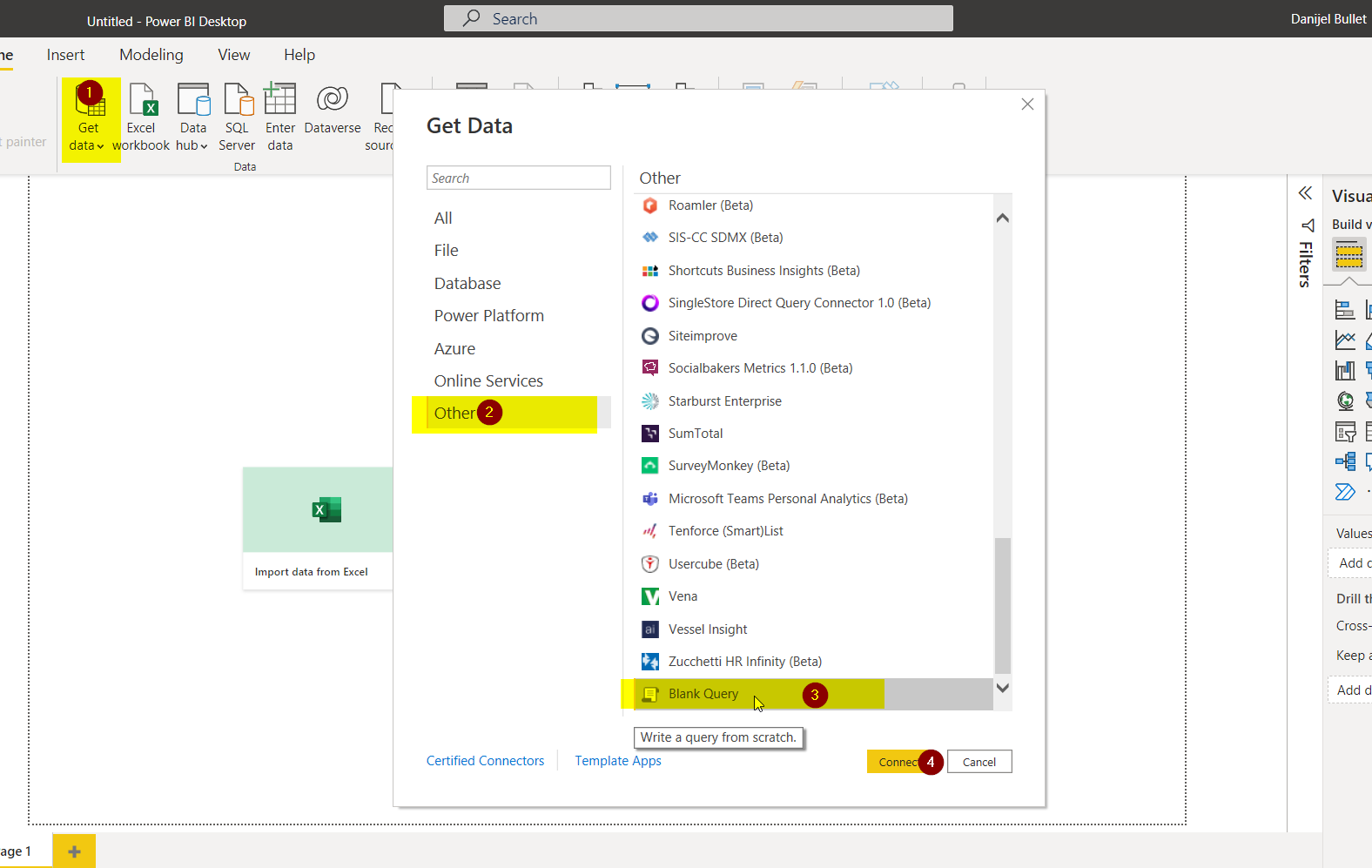Select the Database category
Image resolution: width=1372 pixels, height=868 pixels.
pyautogui.click(x=467, y=283)
